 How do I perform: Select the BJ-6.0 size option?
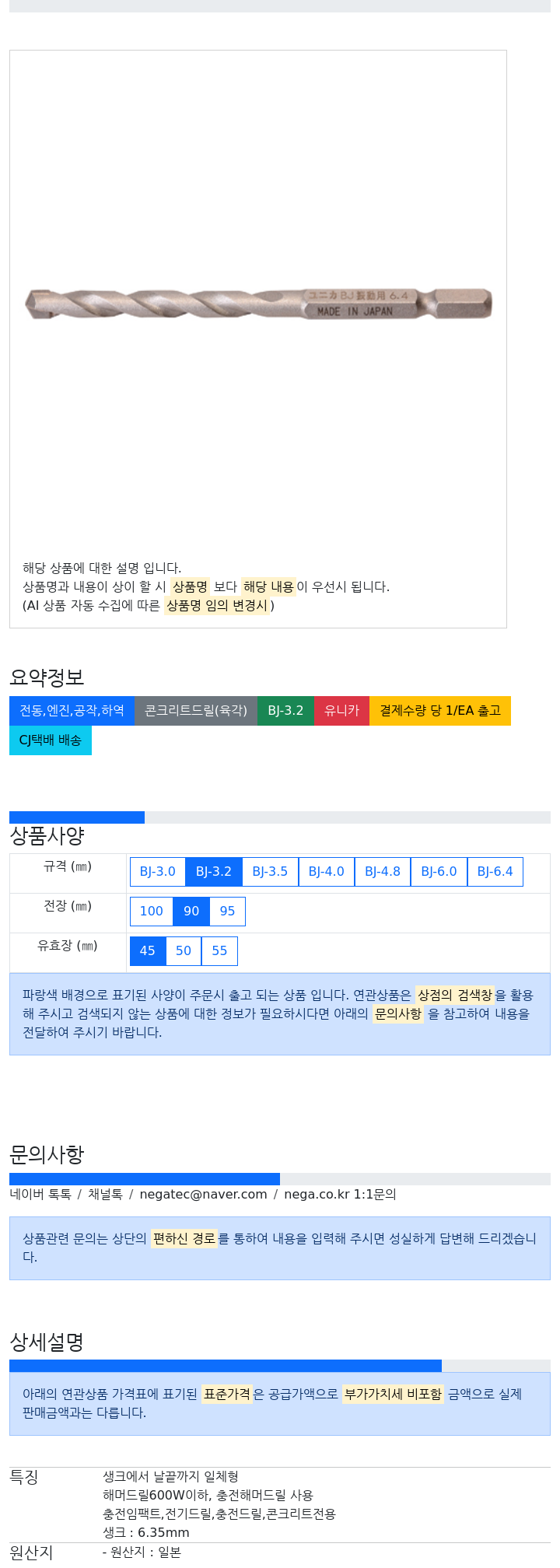pyautogui.click(x=439, y=872)
